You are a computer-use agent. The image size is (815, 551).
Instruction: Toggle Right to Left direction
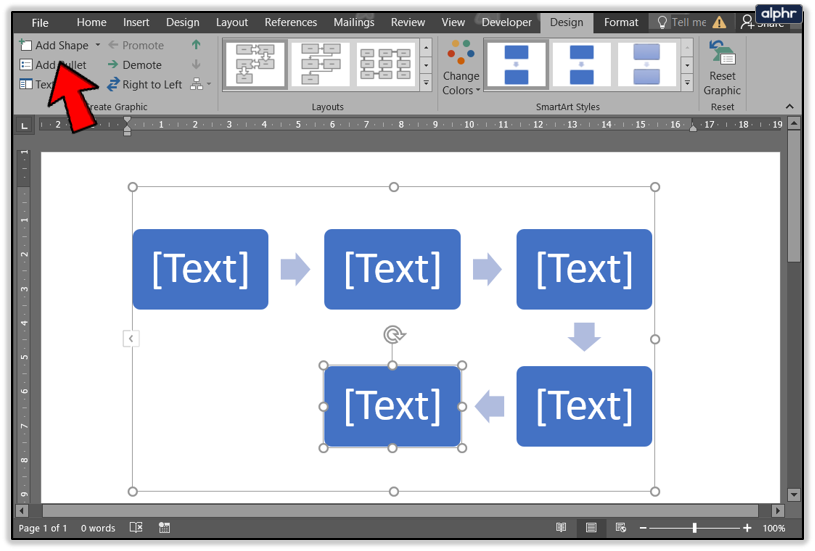(x=144, y=84)
